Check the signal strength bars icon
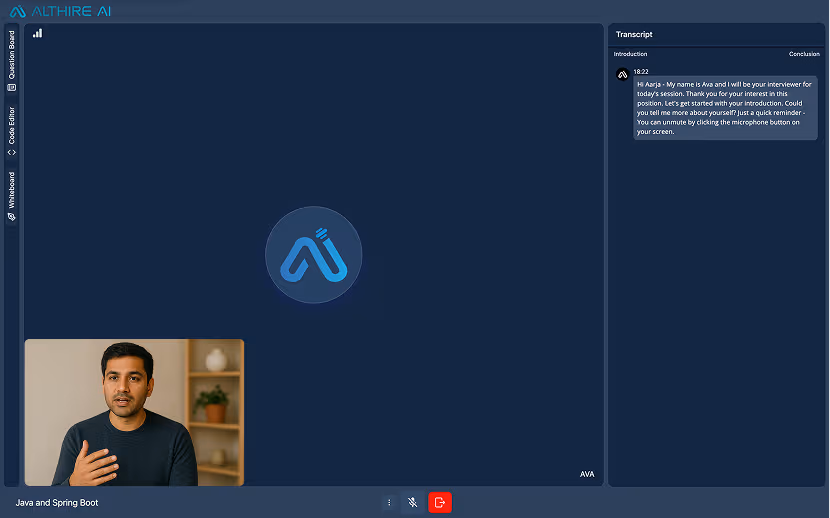830x518 pixels. pos(37,33)
